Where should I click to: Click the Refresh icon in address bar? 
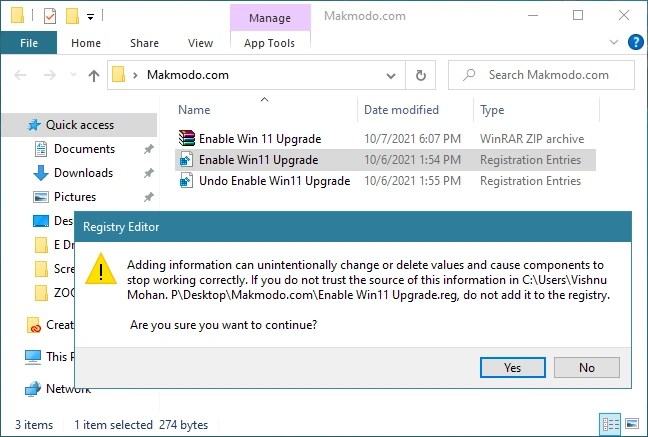pos(421,75)
